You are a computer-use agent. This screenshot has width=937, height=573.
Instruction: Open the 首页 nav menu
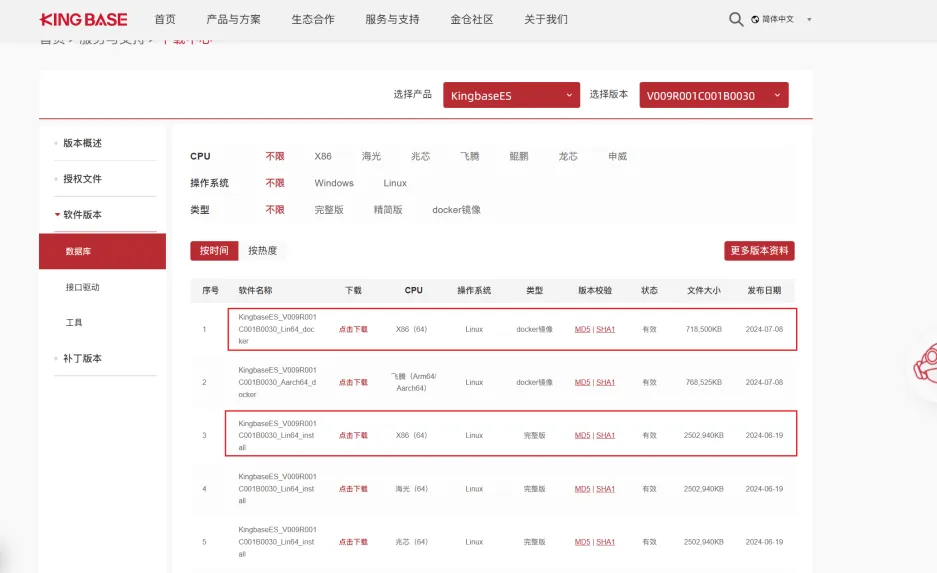165,20
